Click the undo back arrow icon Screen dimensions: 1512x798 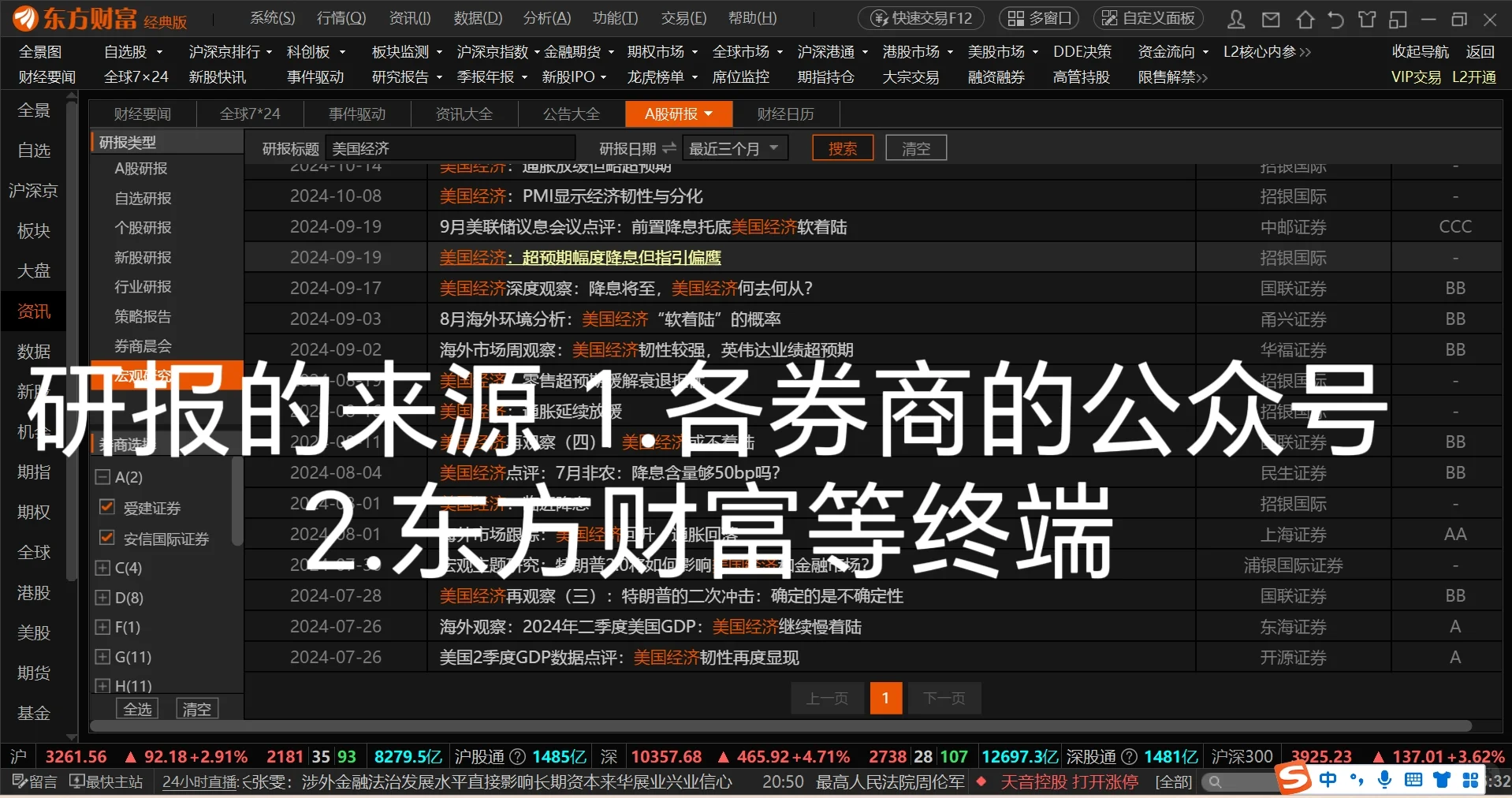click(1335, 19)
